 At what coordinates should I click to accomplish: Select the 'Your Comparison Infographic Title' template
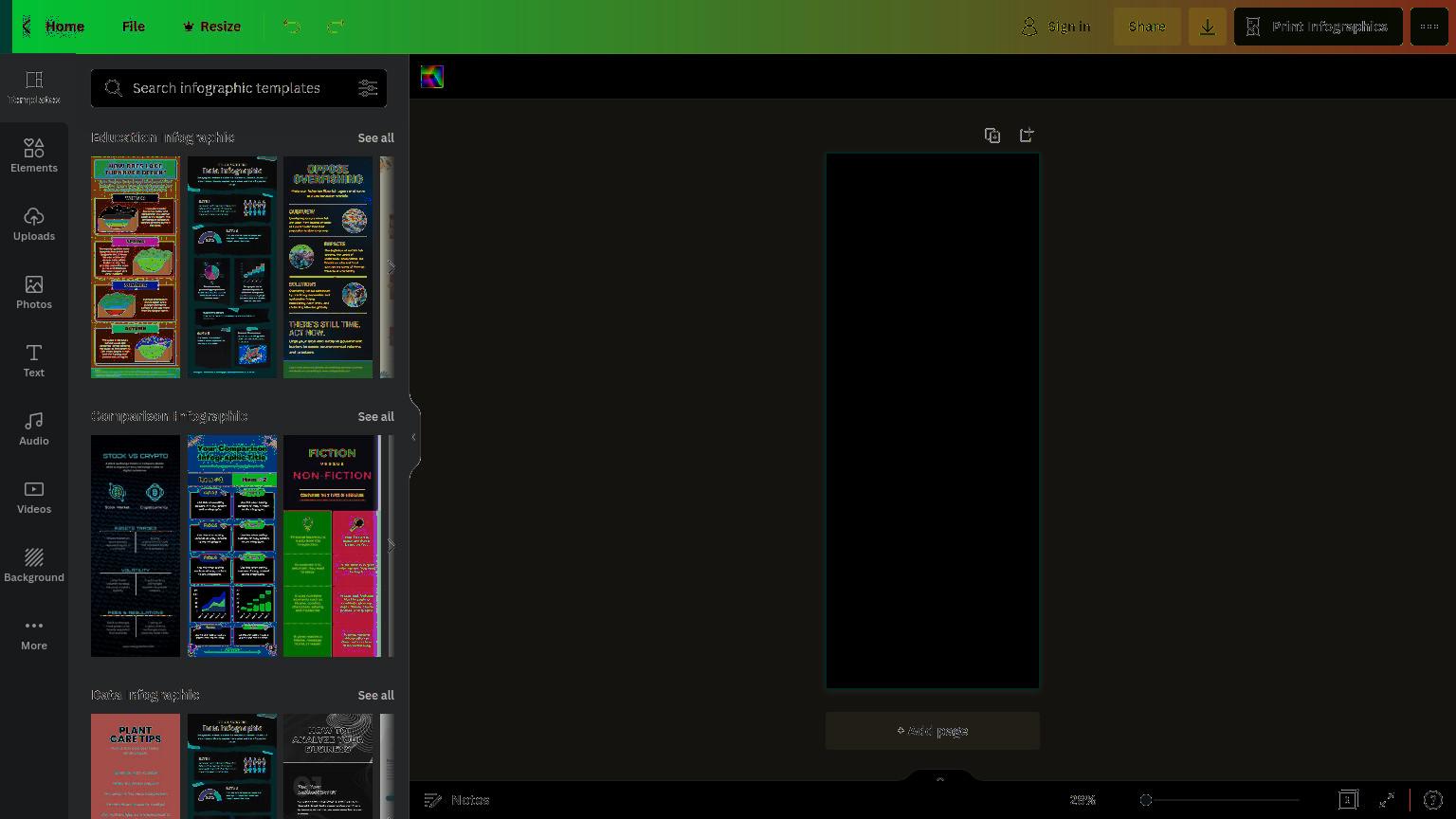[x=232, y=546]
